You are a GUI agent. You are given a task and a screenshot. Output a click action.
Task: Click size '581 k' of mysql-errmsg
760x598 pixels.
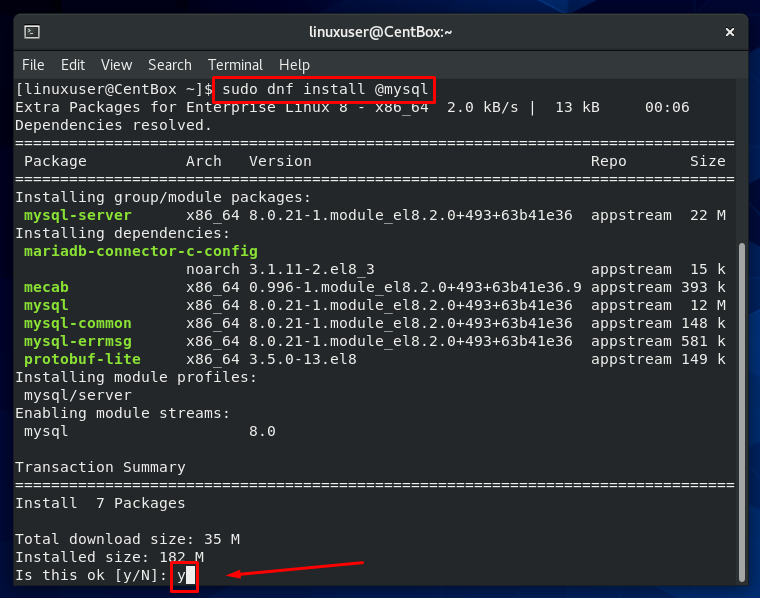pos(703,342)
